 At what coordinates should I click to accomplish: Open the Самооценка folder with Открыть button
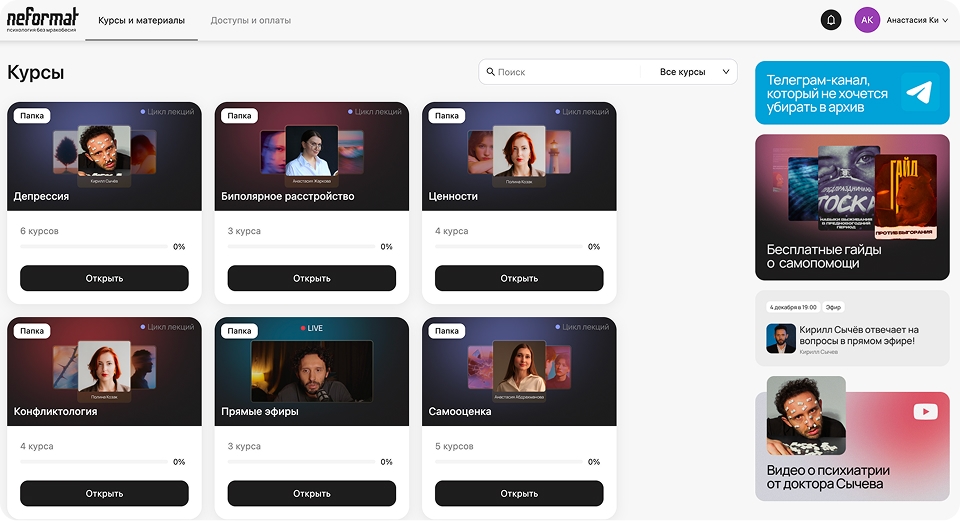pyautogui.click(x=519, y=493)
